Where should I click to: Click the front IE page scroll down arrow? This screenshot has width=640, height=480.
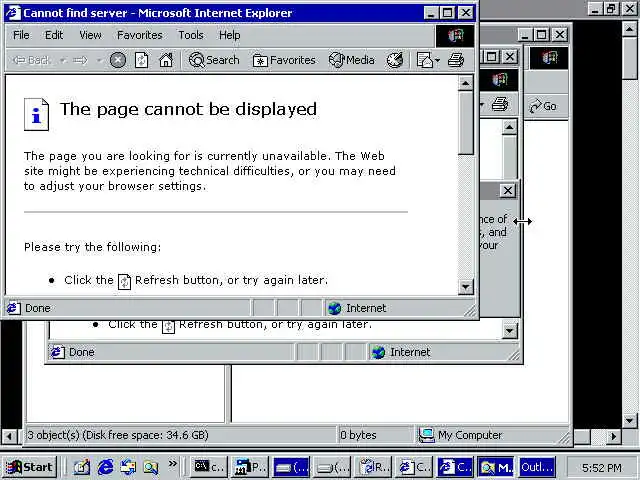click(465, 287)
